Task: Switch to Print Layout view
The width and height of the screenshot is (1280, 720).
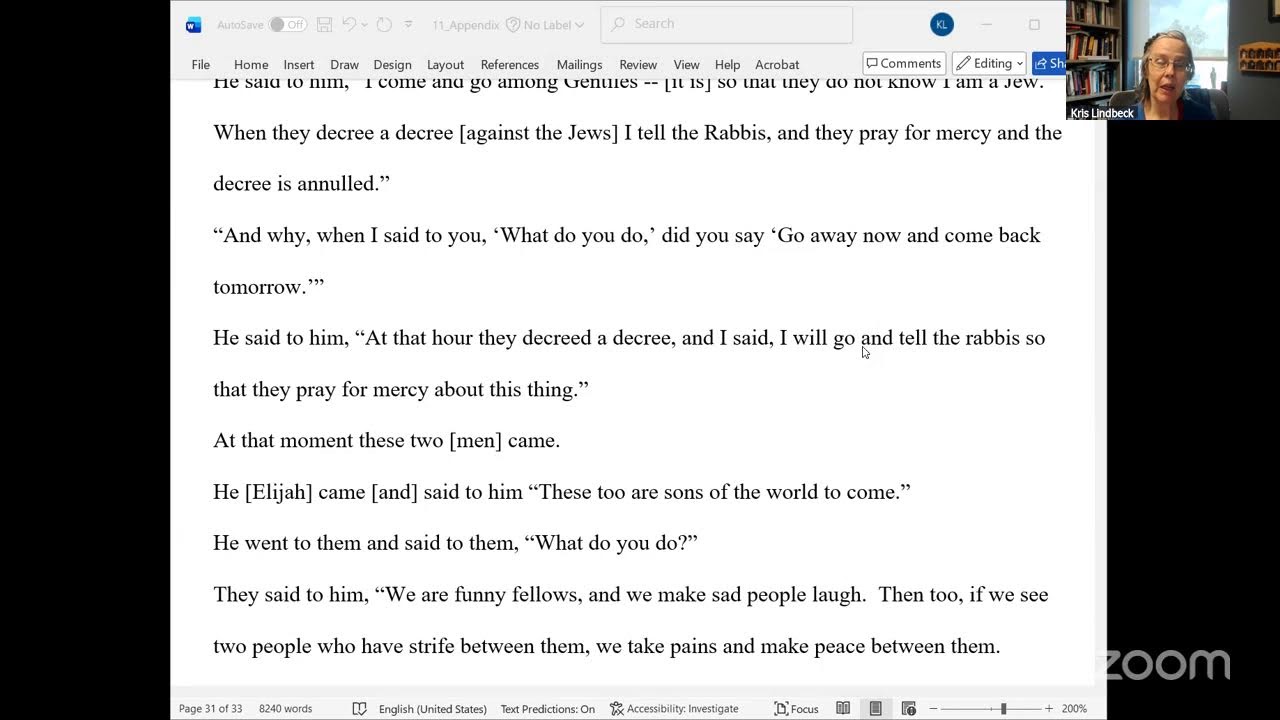Action: 876,708
